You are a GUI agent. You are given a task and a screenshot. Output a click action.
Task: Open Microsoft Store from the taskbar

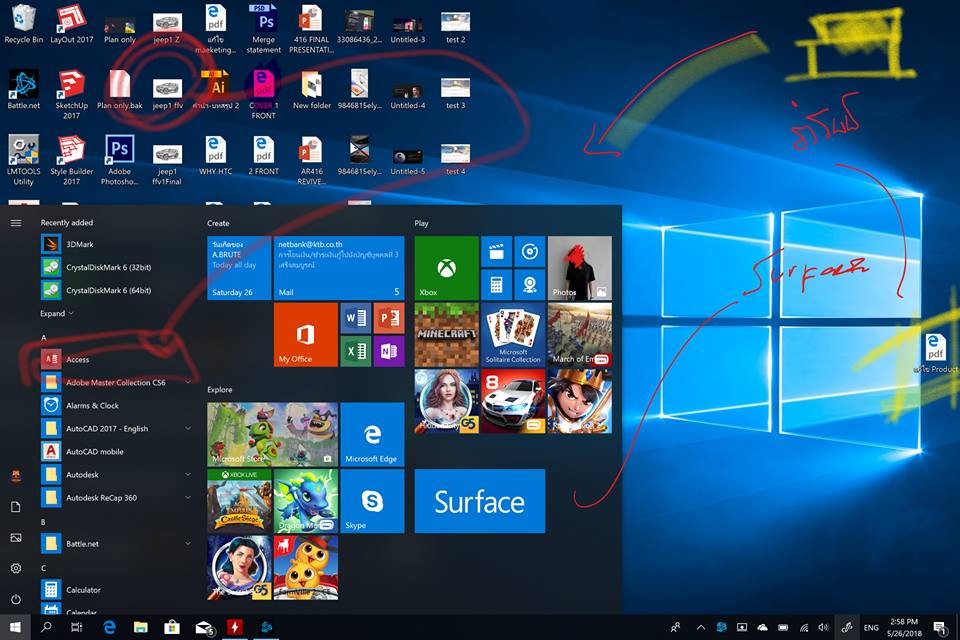click(172, 627)
